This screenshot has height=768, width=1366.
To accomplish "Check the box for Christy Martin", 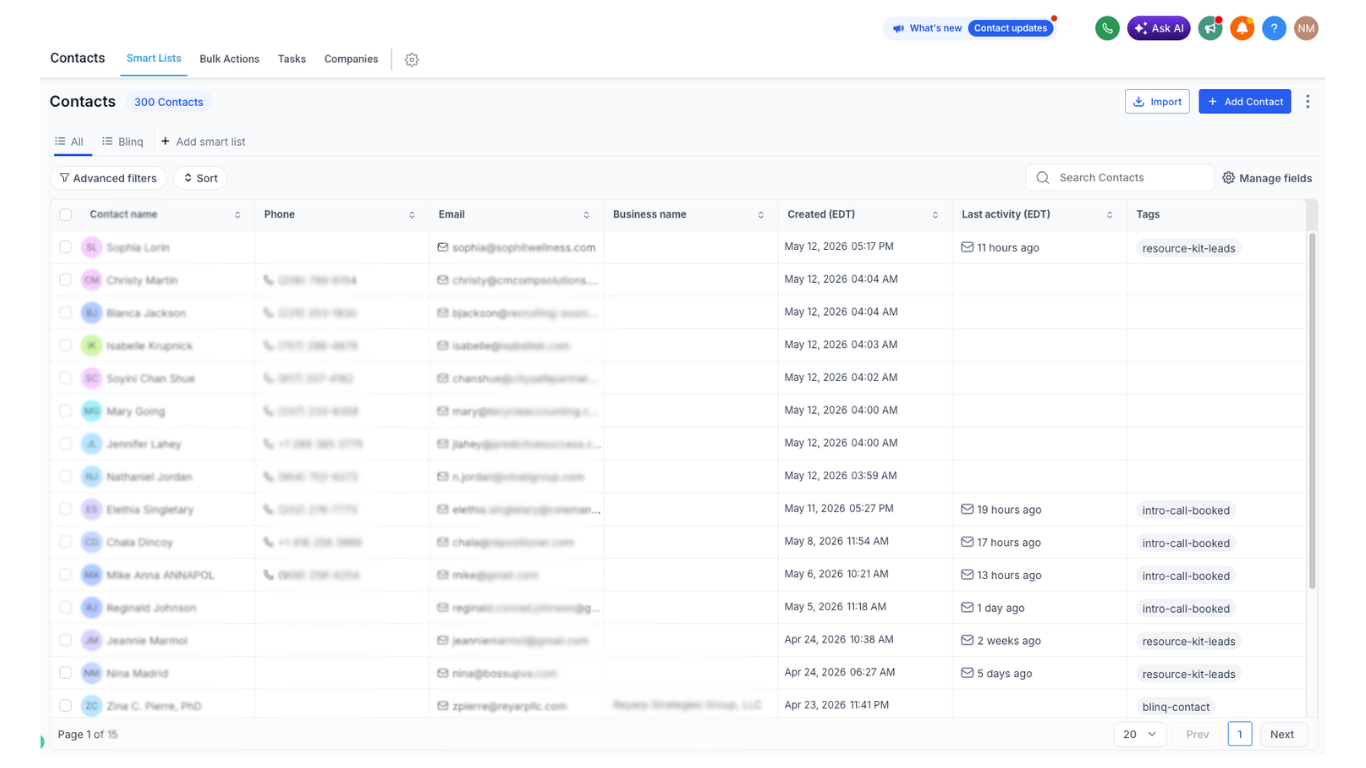I will coord(66,280).
